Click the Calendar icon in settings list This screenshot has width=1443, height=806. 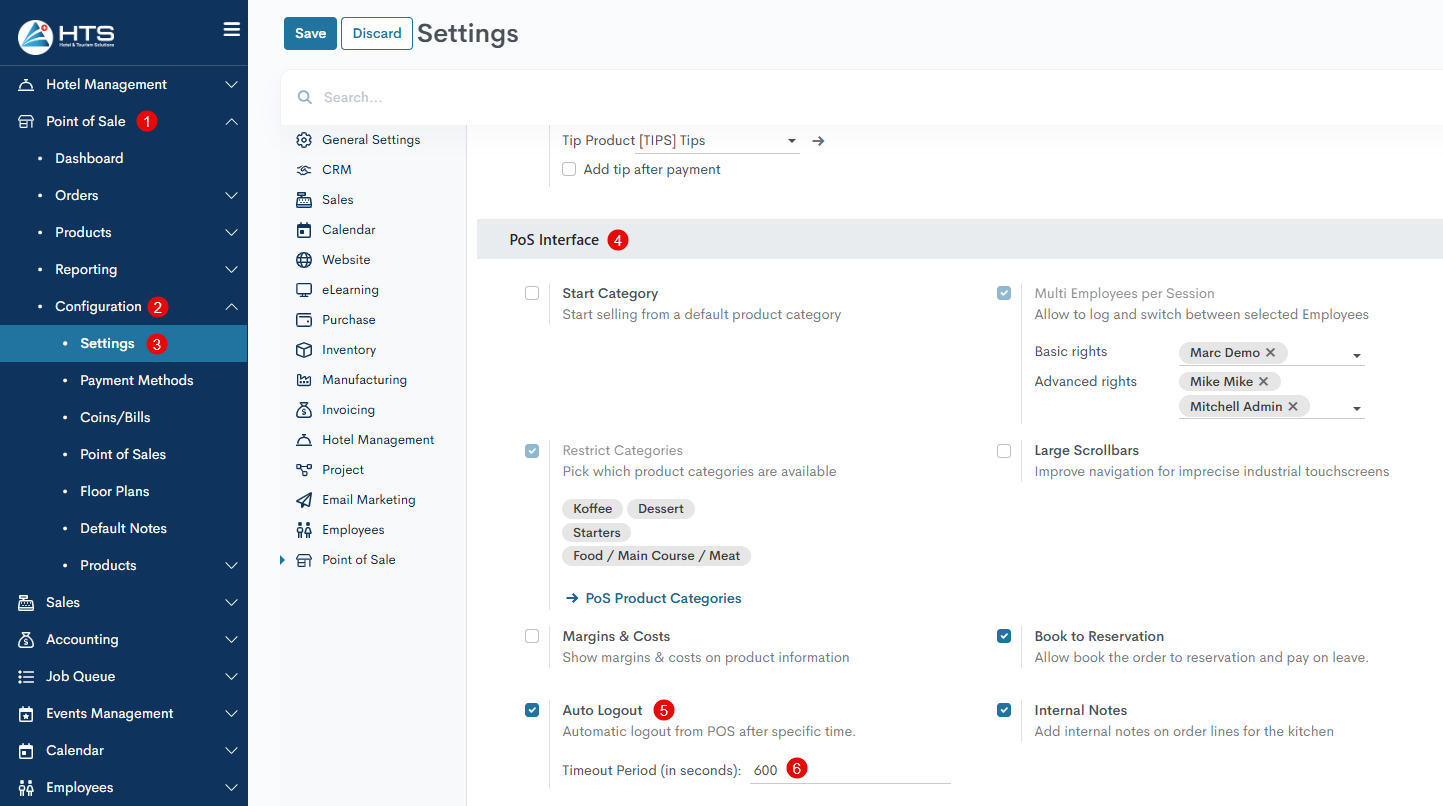tap(304, 230)
